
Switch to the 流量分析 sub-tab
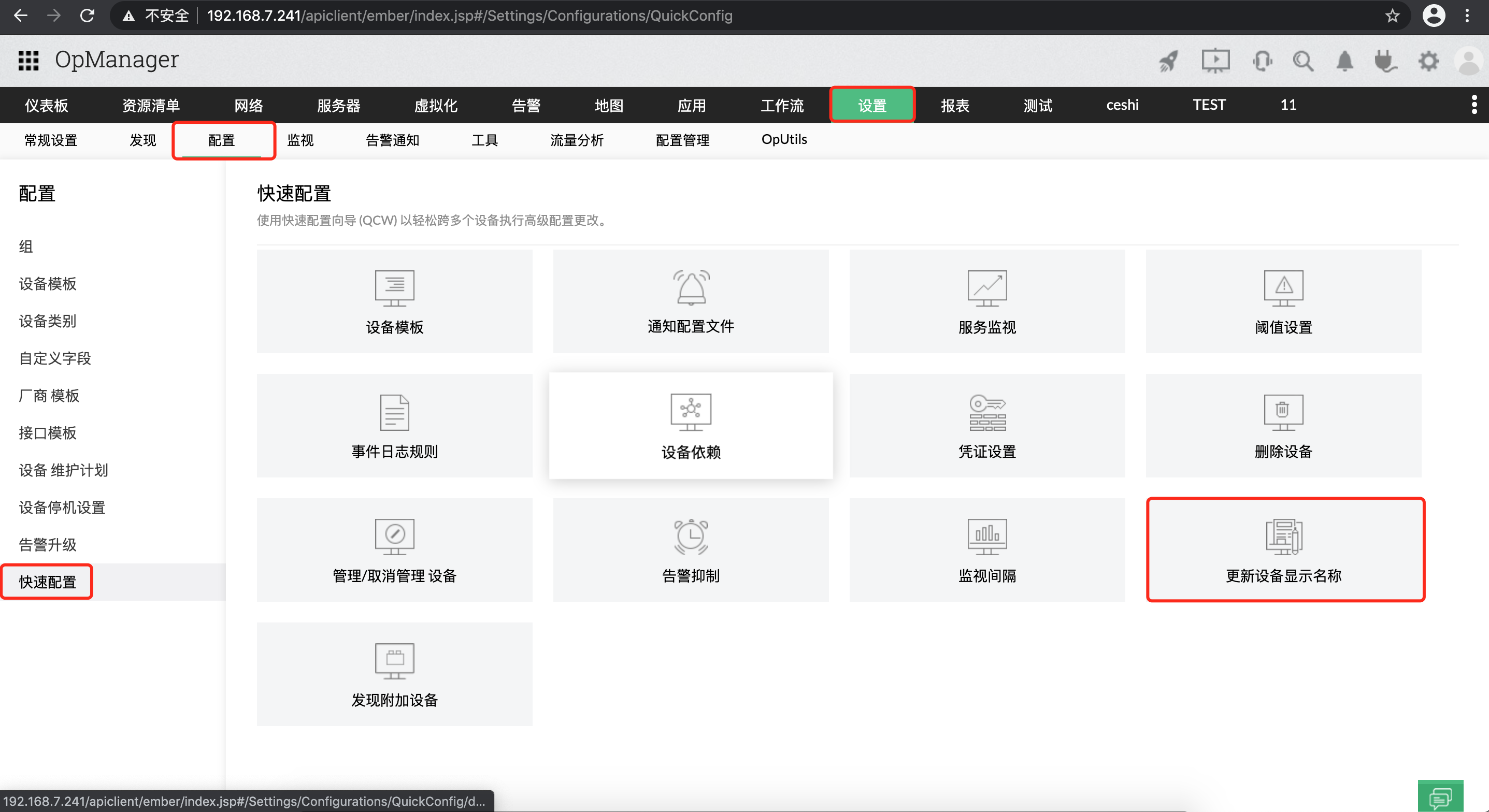[x=576, y=140]
